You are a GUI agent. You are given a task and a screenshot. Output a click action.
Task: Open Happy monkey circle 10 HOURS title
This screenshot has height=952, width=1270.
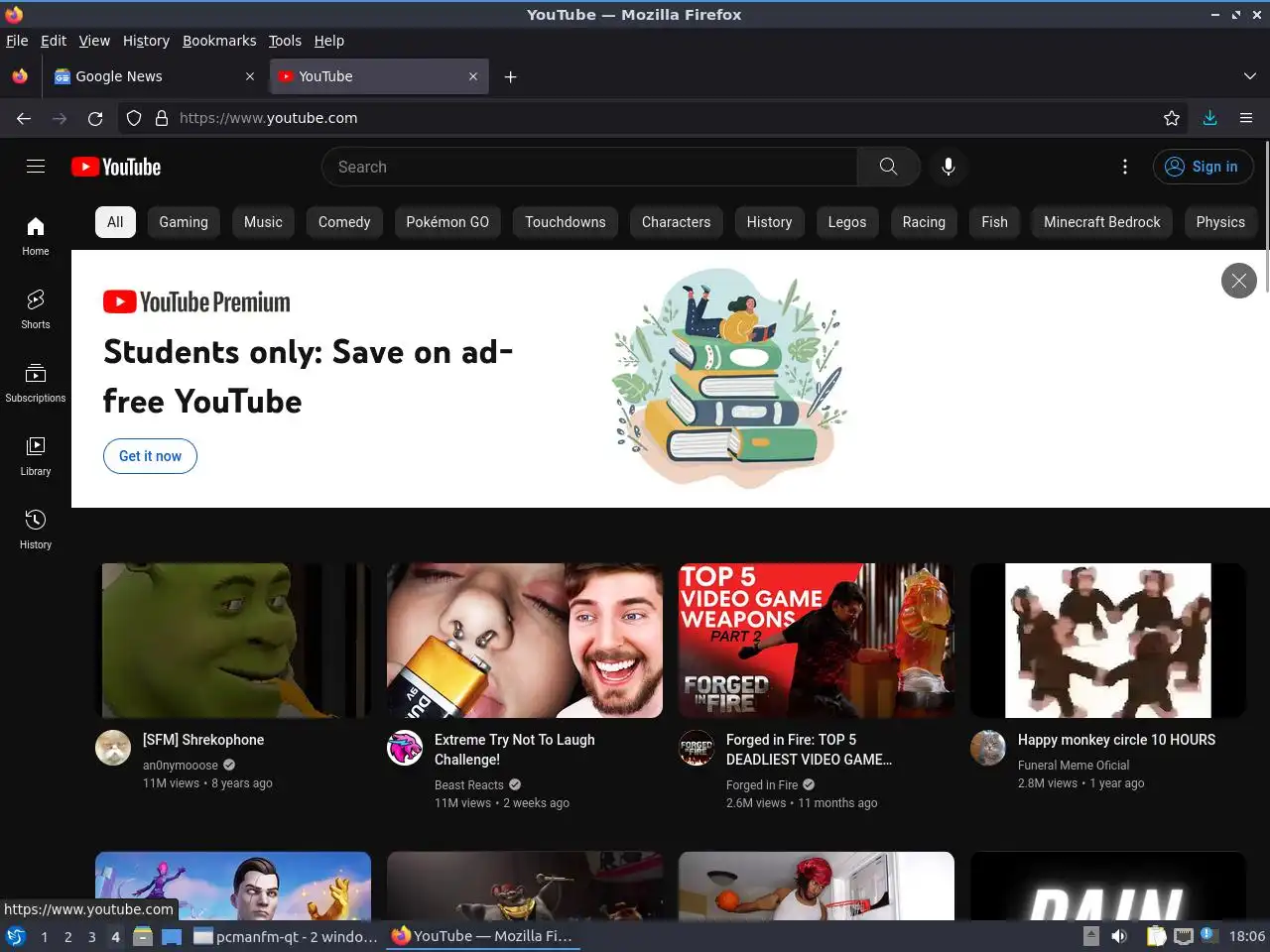(1116, 740)
